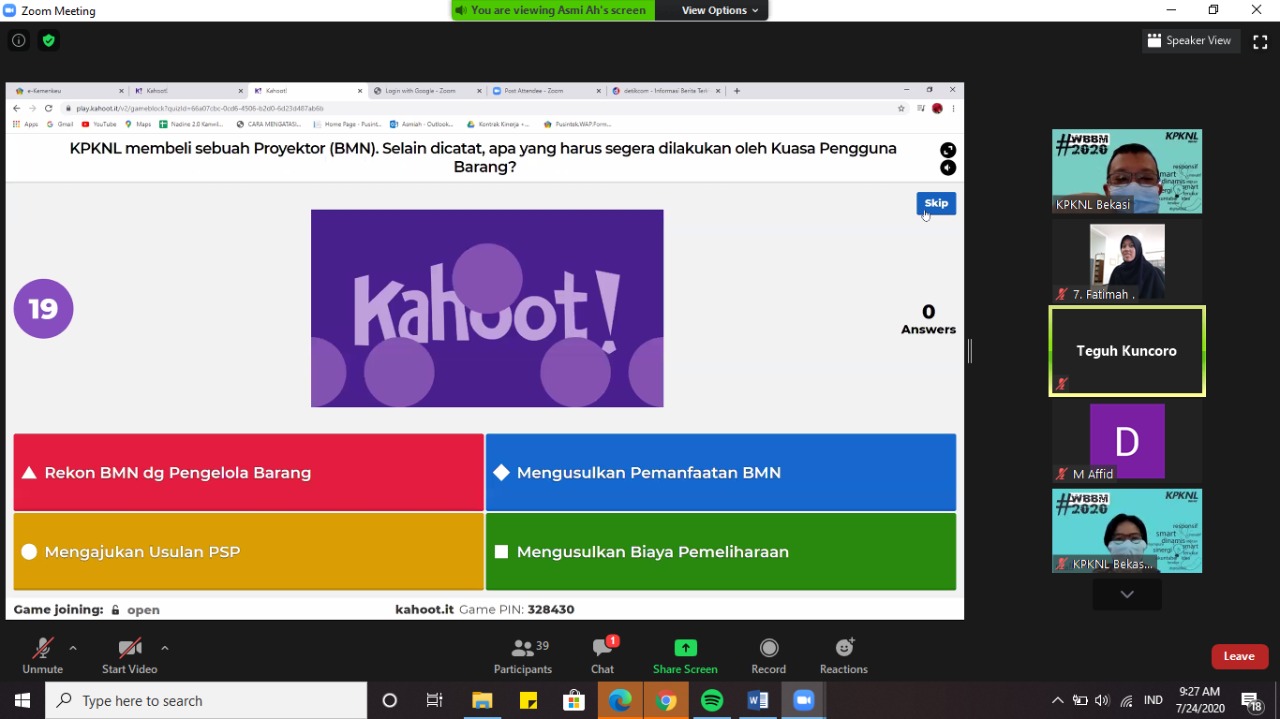Open Microsoft Edge from taskbar

point(620,700)
